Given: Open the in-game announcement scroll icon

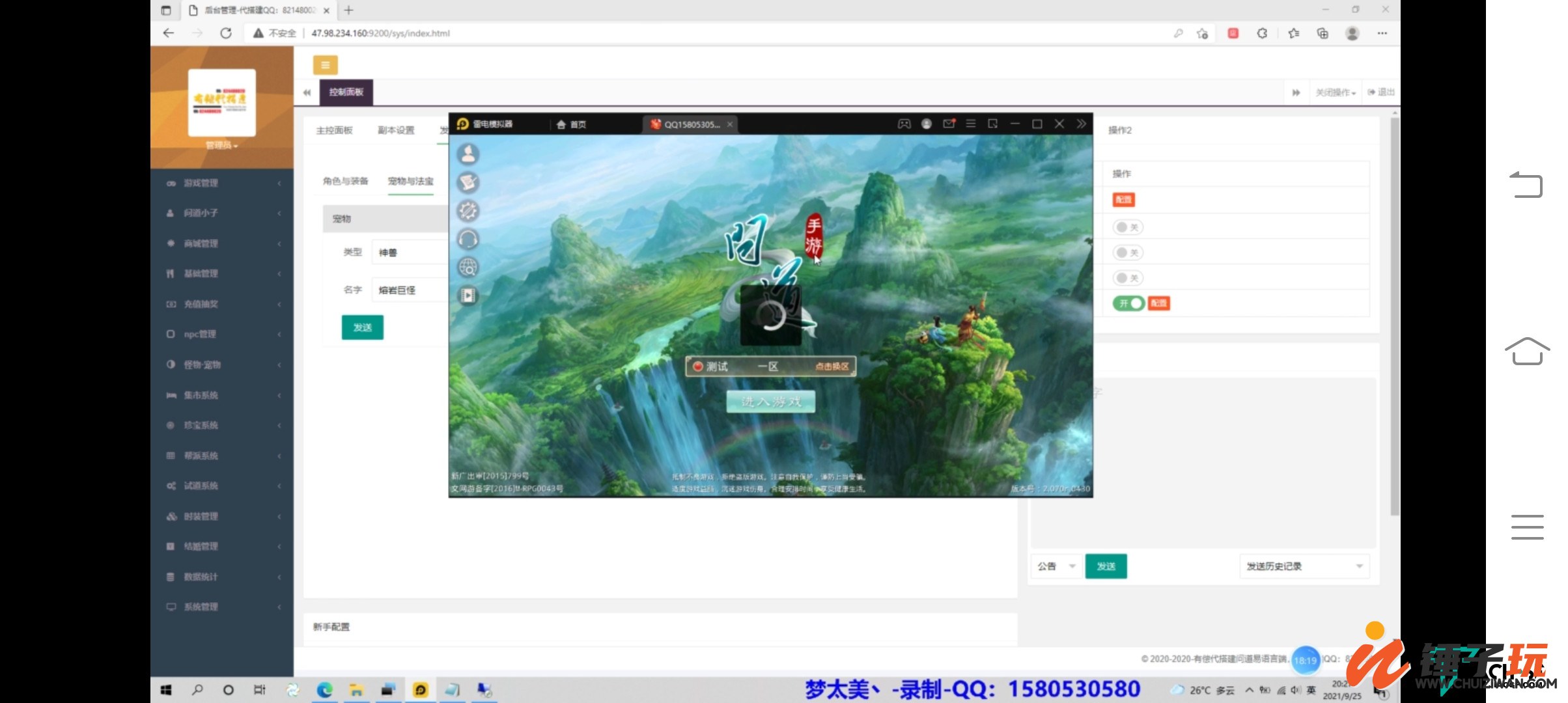Looking at the screenshot, I should [x=468, y=182].
